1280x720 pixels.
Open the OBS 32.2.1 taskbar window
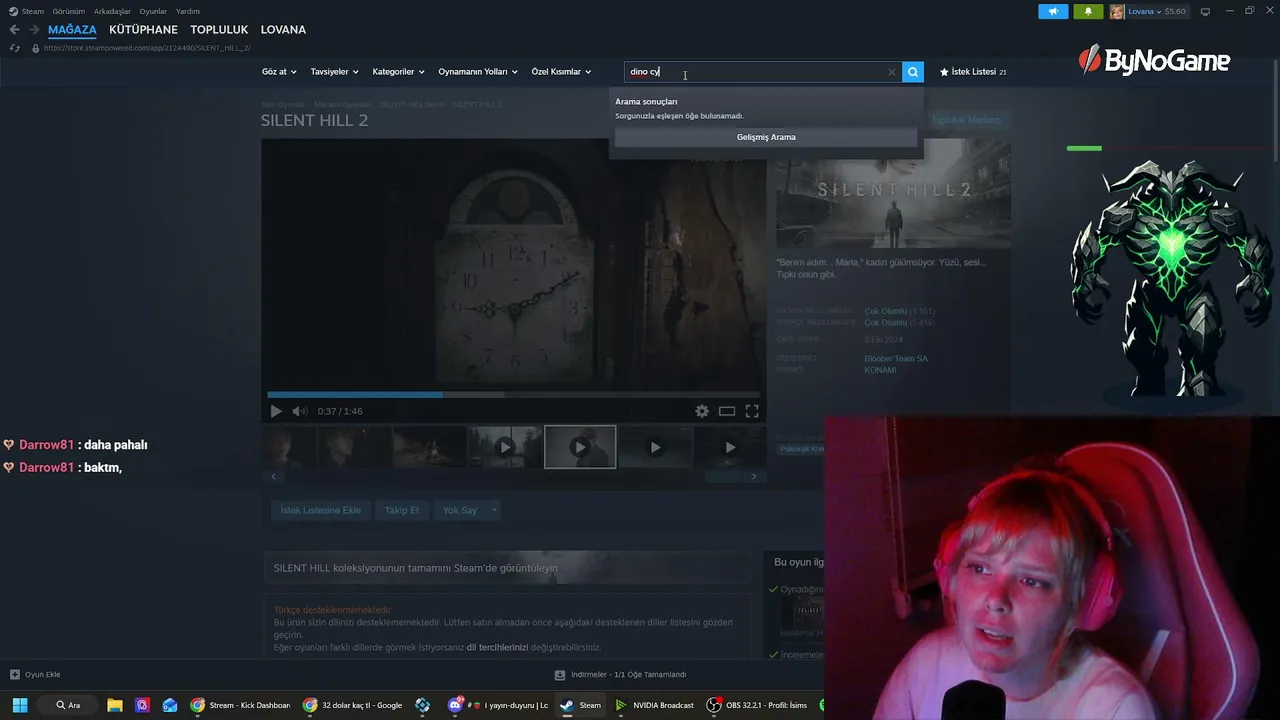click(757, 705)
